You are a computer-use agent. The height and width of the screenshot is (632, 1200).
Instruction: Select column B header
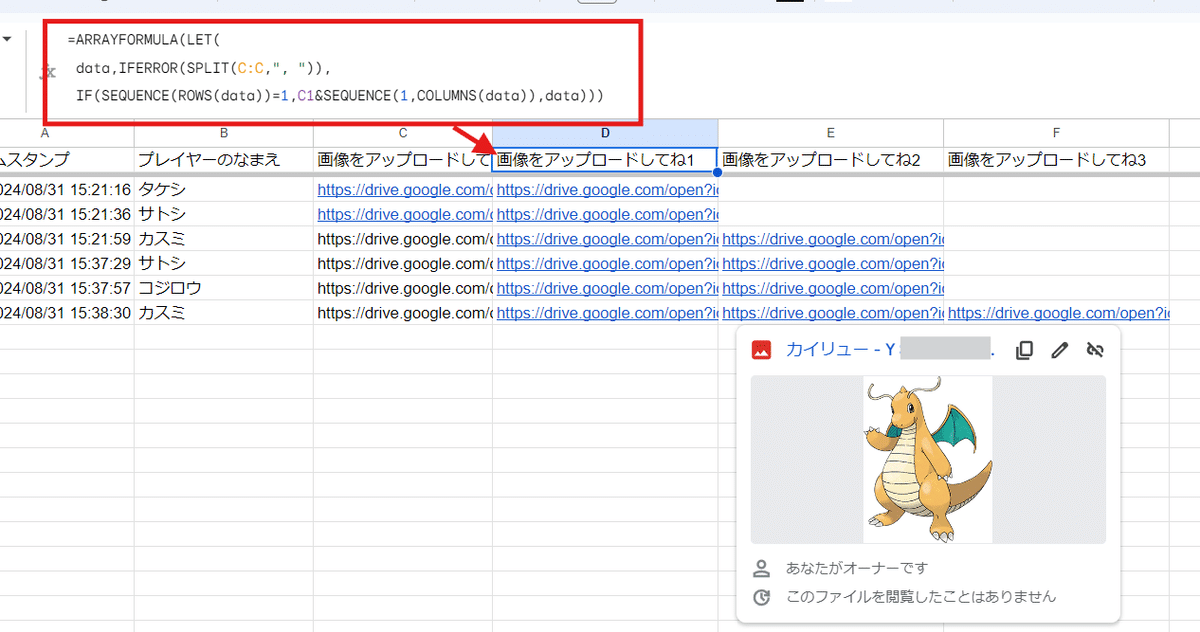point(224,132)
